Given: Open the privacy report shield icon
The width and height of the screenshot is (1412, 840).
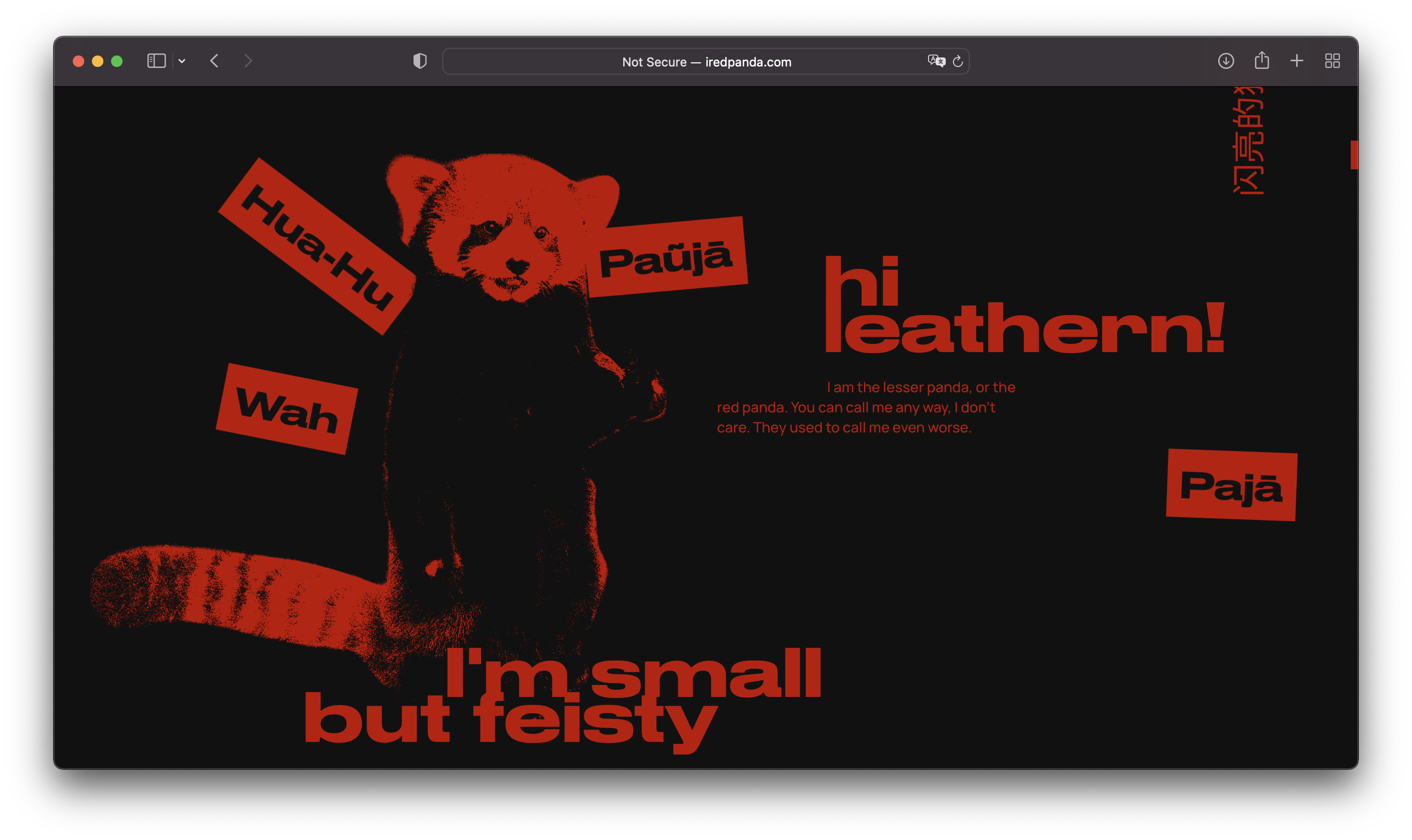Looking at the screenshot, I should click(420, 61).
